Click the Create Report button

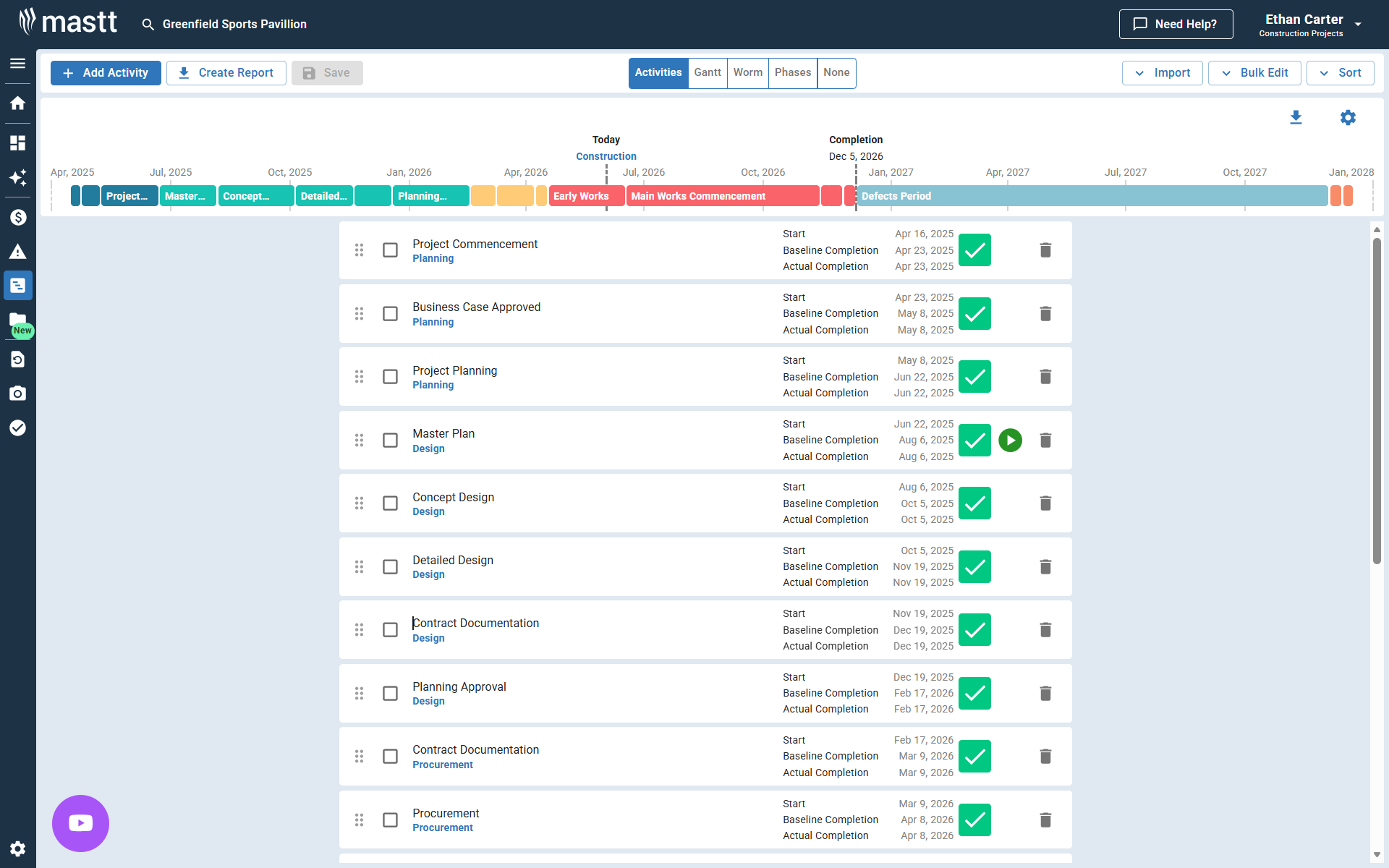(226, 73)
